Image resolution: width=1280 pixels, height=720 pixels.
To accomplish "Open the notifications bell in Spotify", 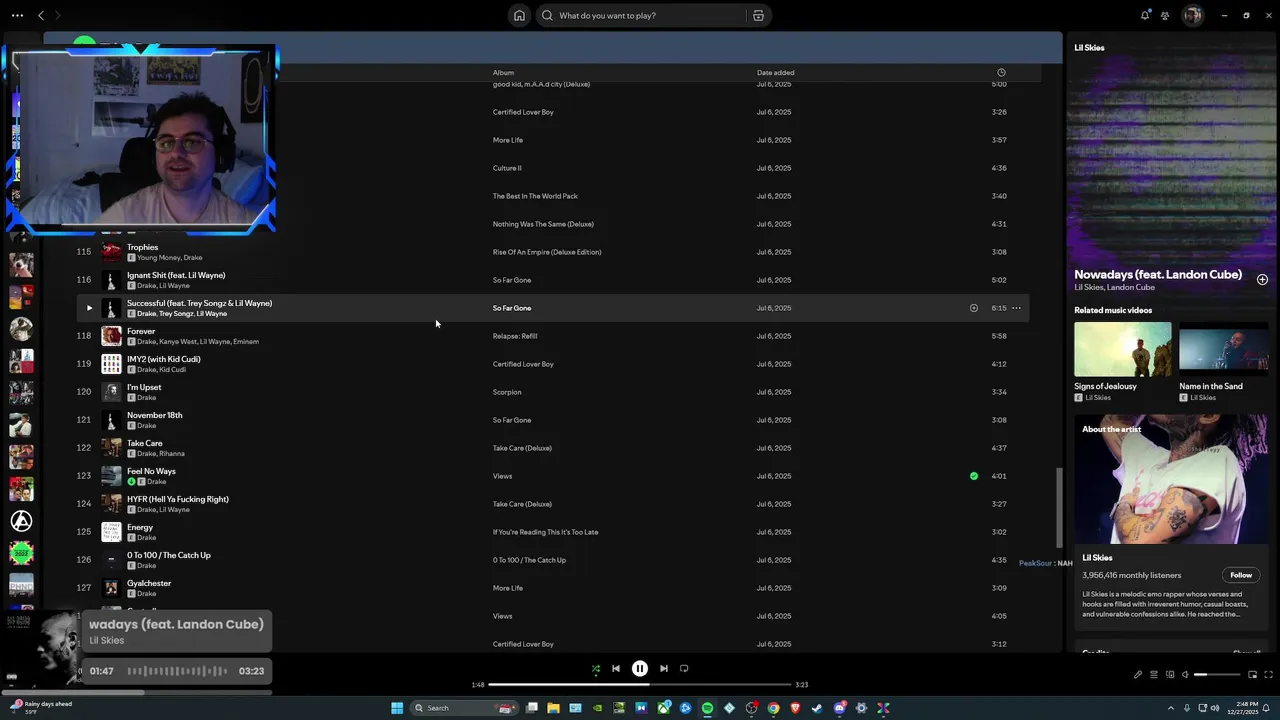I will [1145, 15].
